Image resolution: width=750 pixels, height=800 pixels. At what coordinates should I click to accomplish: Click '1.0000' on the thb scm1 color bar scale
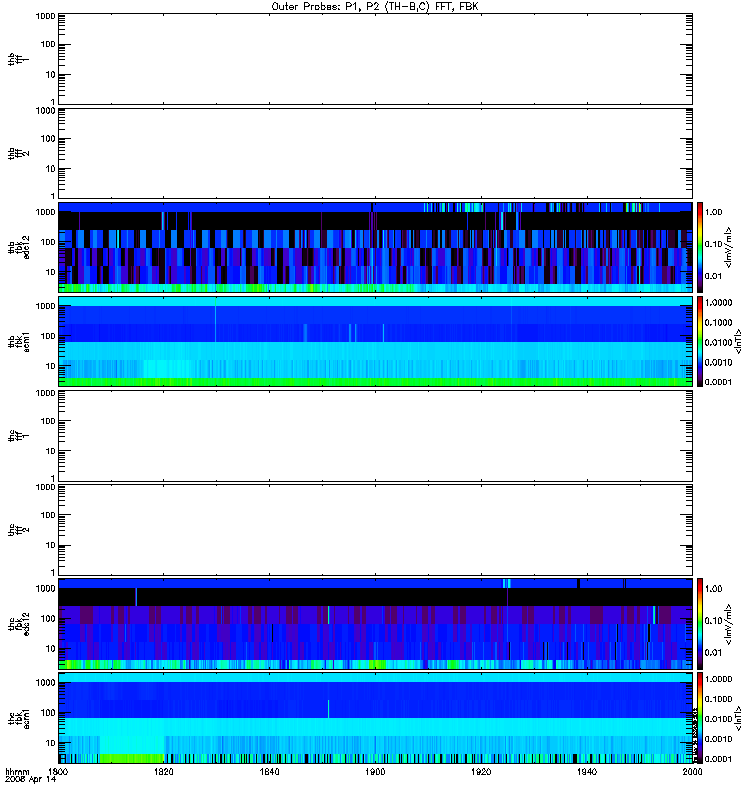pyautogui.click(x=718, y=303)
